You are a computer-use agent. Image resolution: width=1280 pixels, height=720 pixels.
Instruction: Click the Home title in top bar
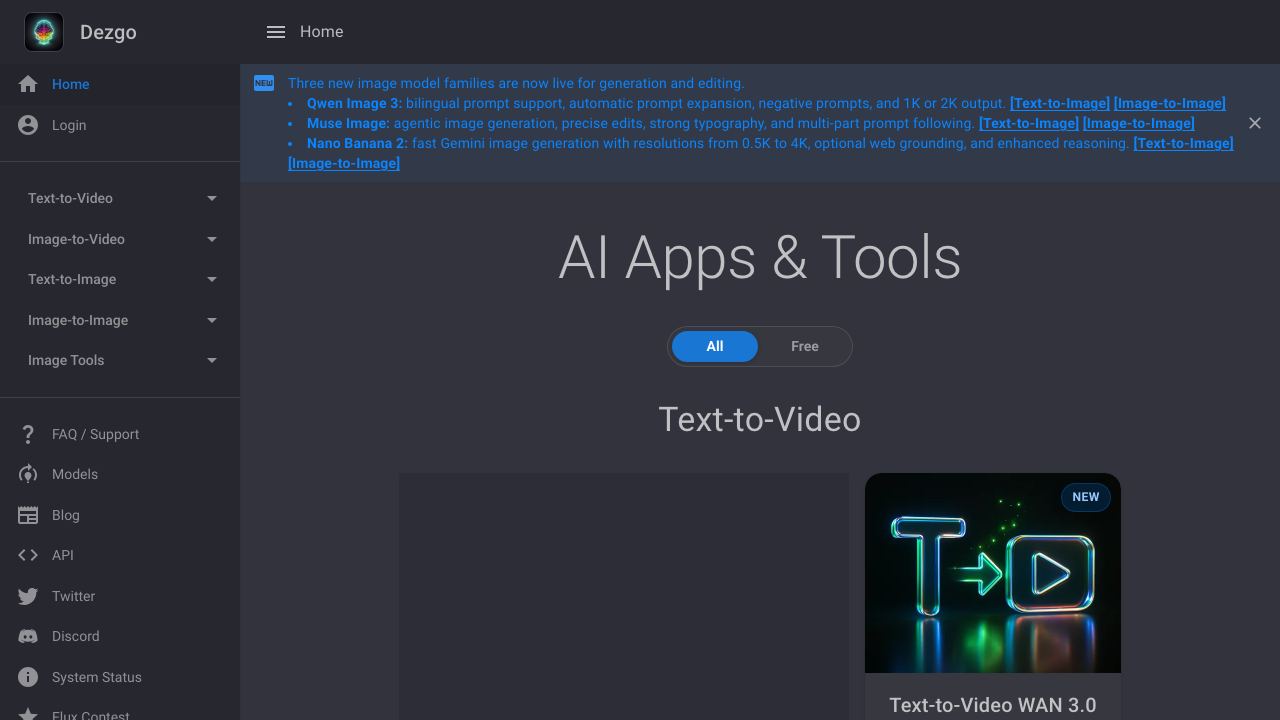(x=321, y=32)
